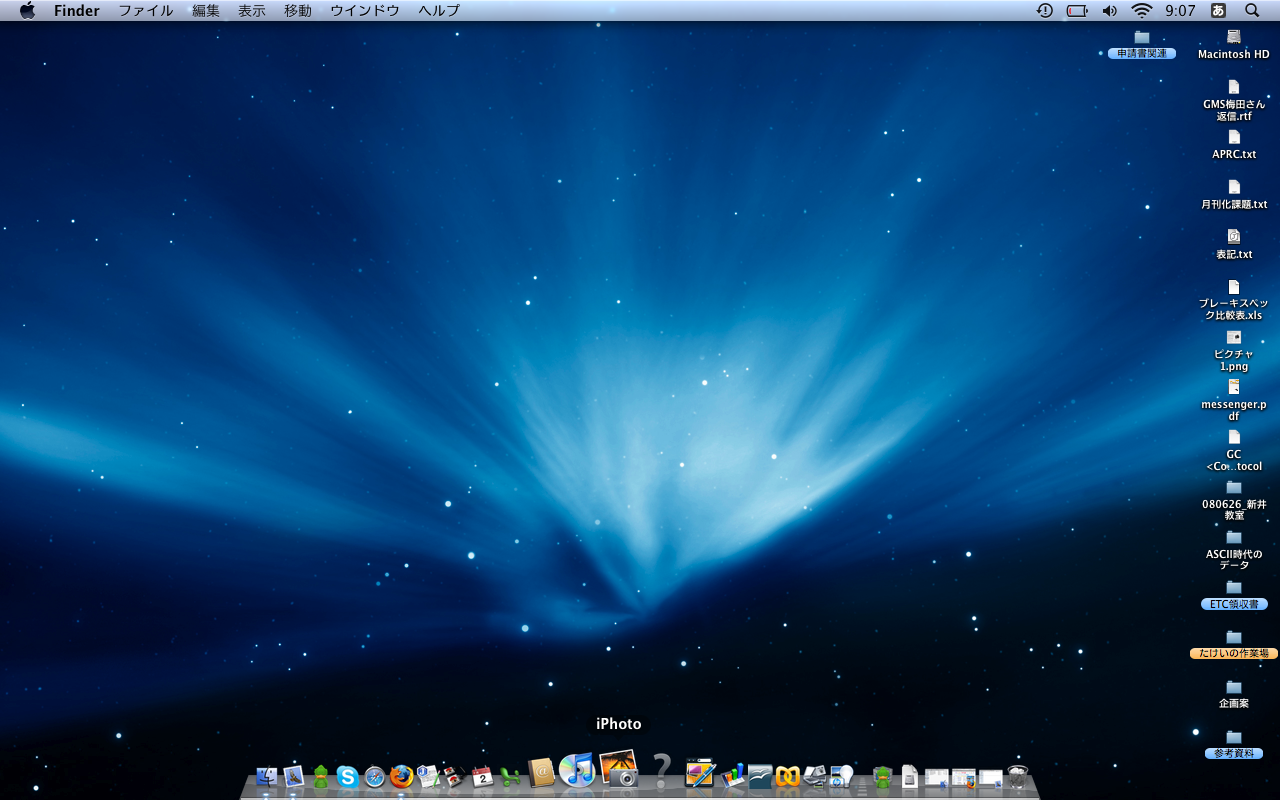Image resolution: width=1280 pixels, height=800 pixels.
Task: Open iPhoto in the Dock
Action: point(619,768)
